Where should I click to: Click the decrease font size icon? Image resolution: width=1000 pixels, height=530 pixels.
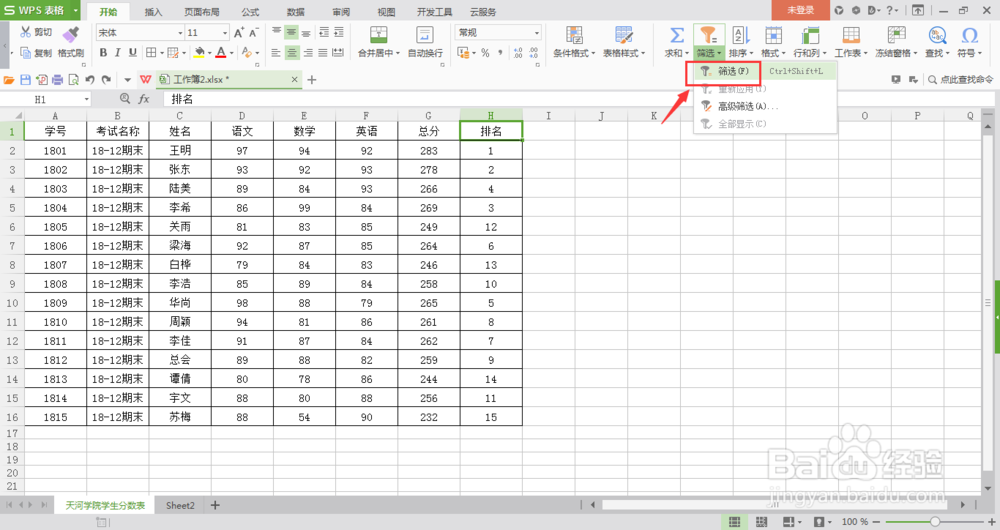click(254, 33)
